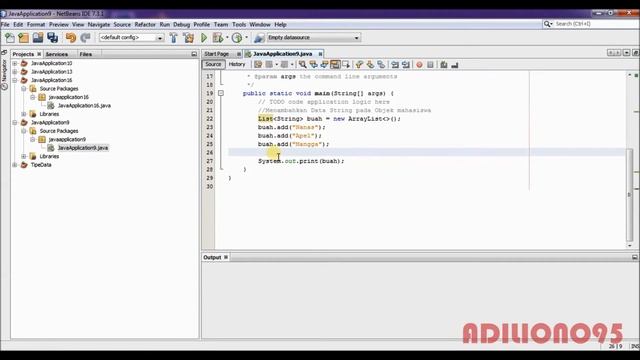This screenshot has width=640, height=360.
Task: Open the File menu
Action: click(5, 24)
